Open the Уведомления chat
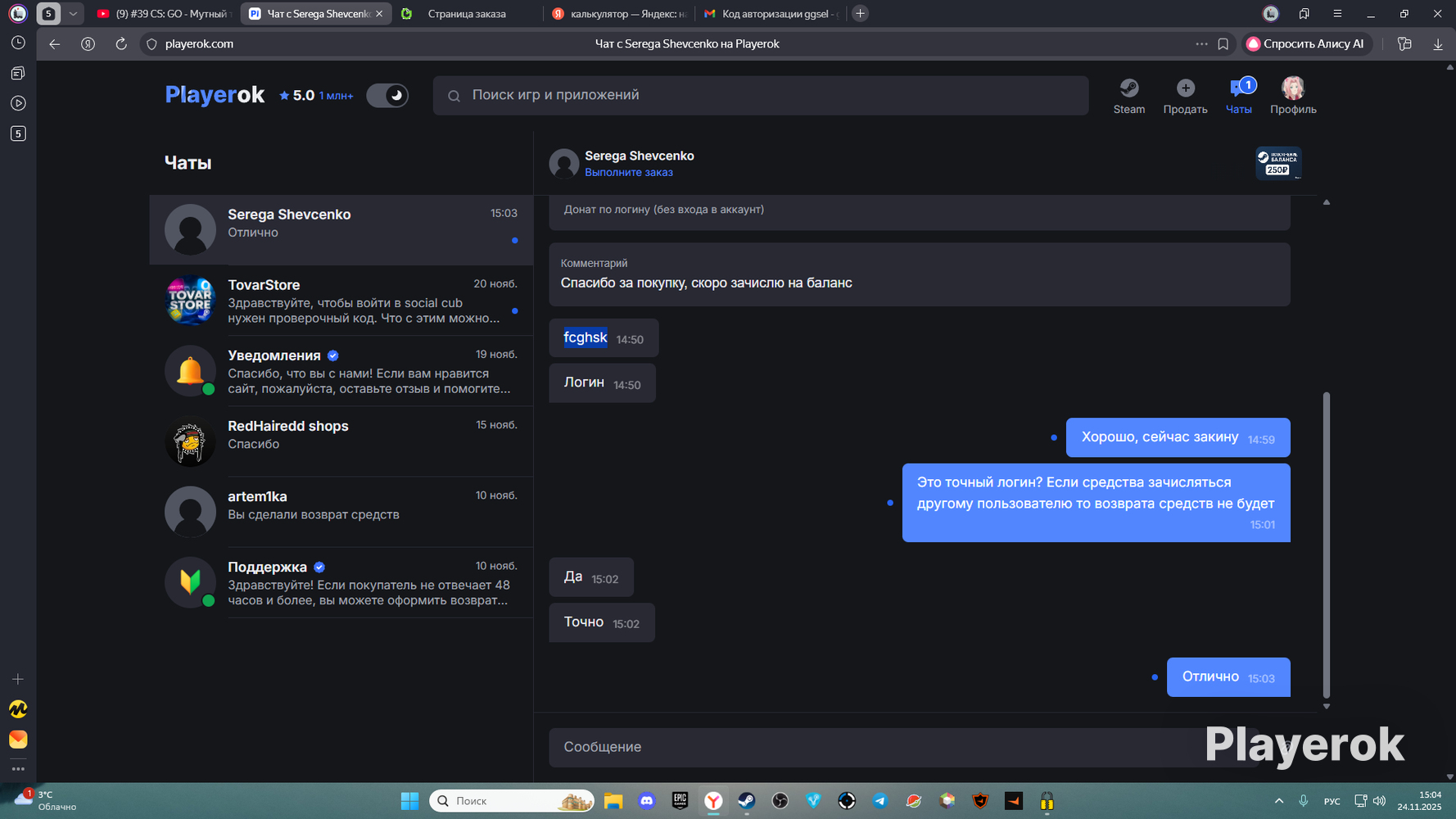This screenshot has width=1456, height=819. [x=341, y=371]
